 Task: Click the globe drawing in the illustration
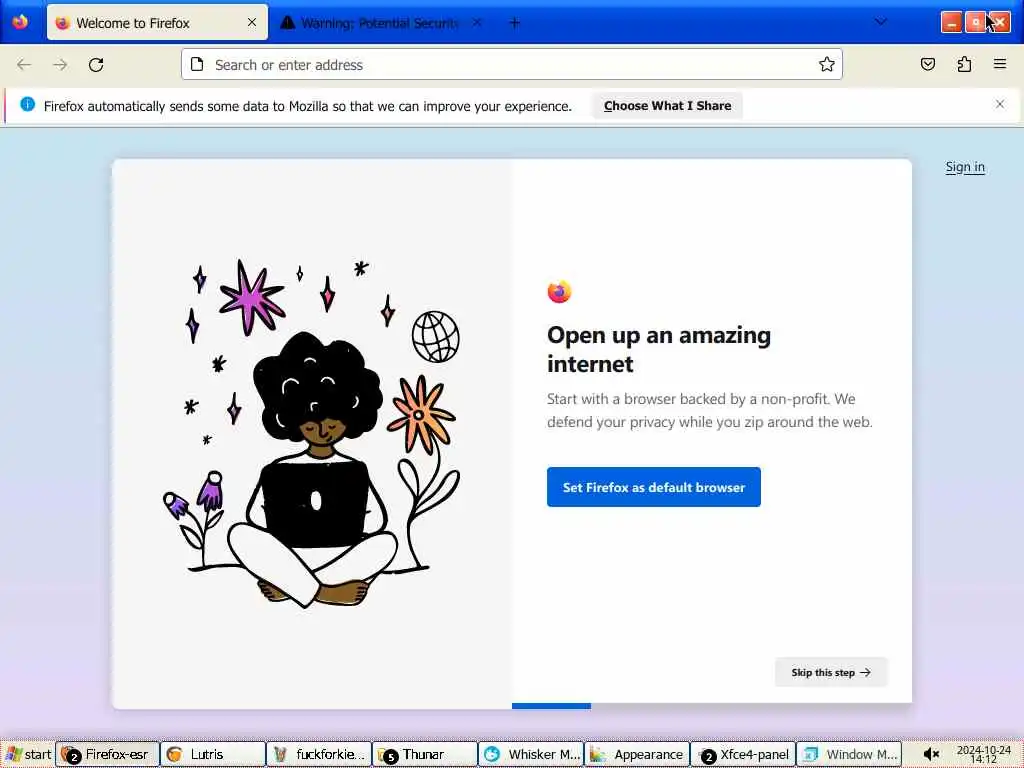pos(436,336)
